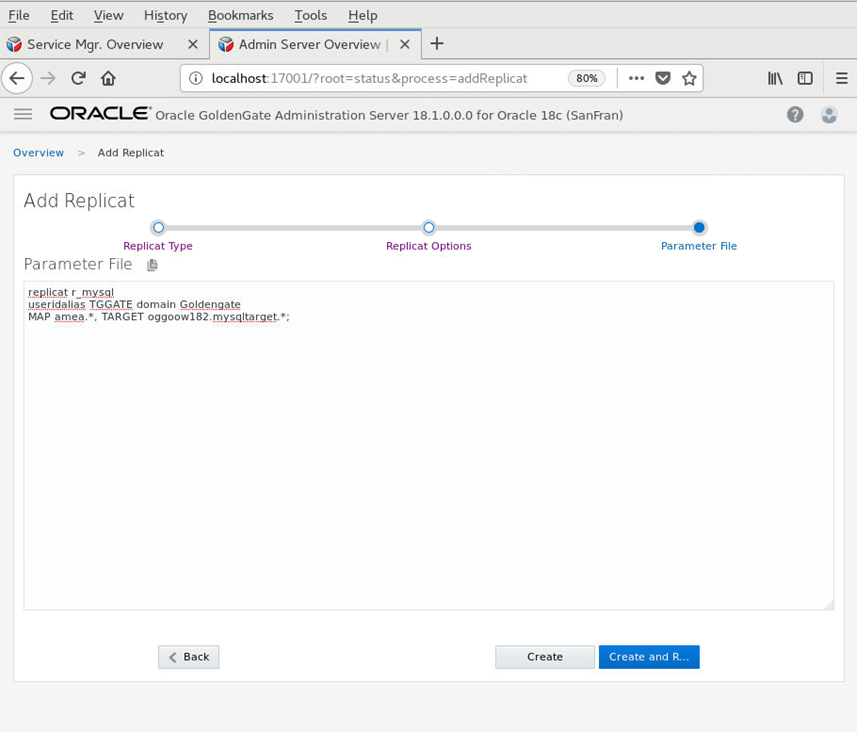
Task: Open a new browser tab
Action: [x=437, y=43]
